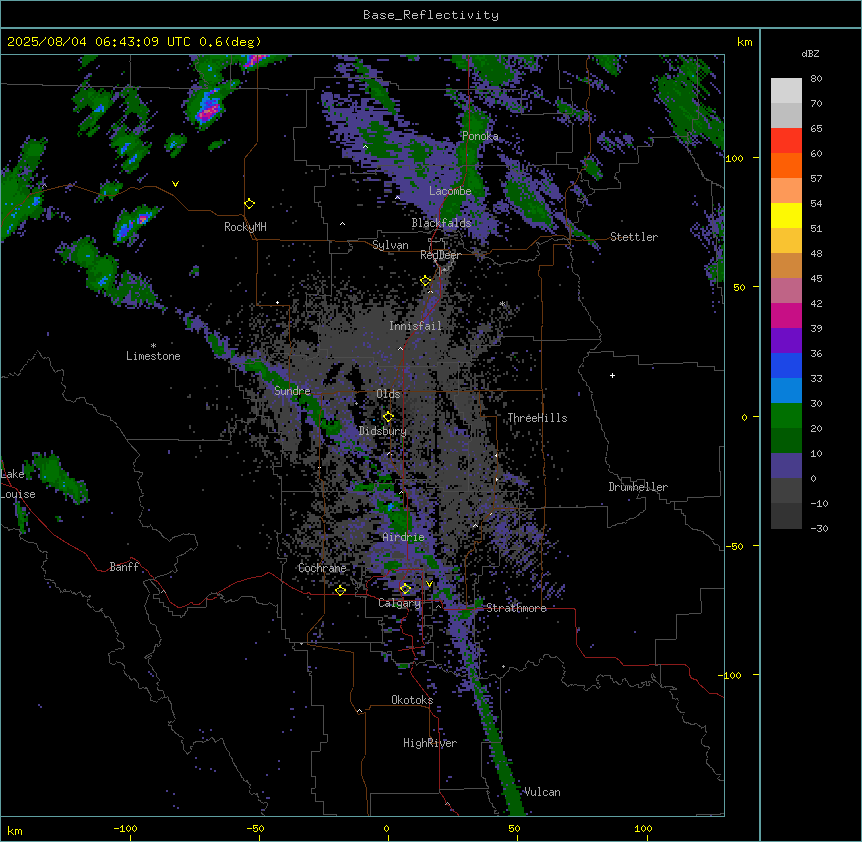Click the Sylvan town label
The width and height of the screenshot is (862, 842).
pyautogui.click(x=390, y=245)
